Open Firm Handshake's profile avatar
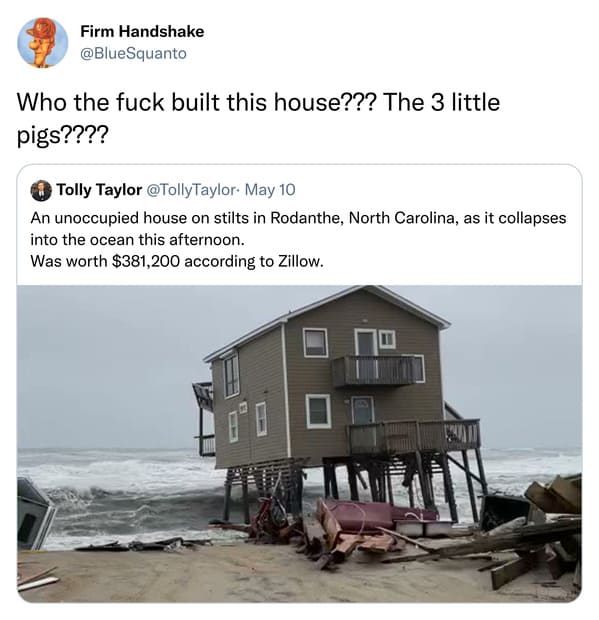Viewport: 599px width, 620px height. click(x=43, y=43)
